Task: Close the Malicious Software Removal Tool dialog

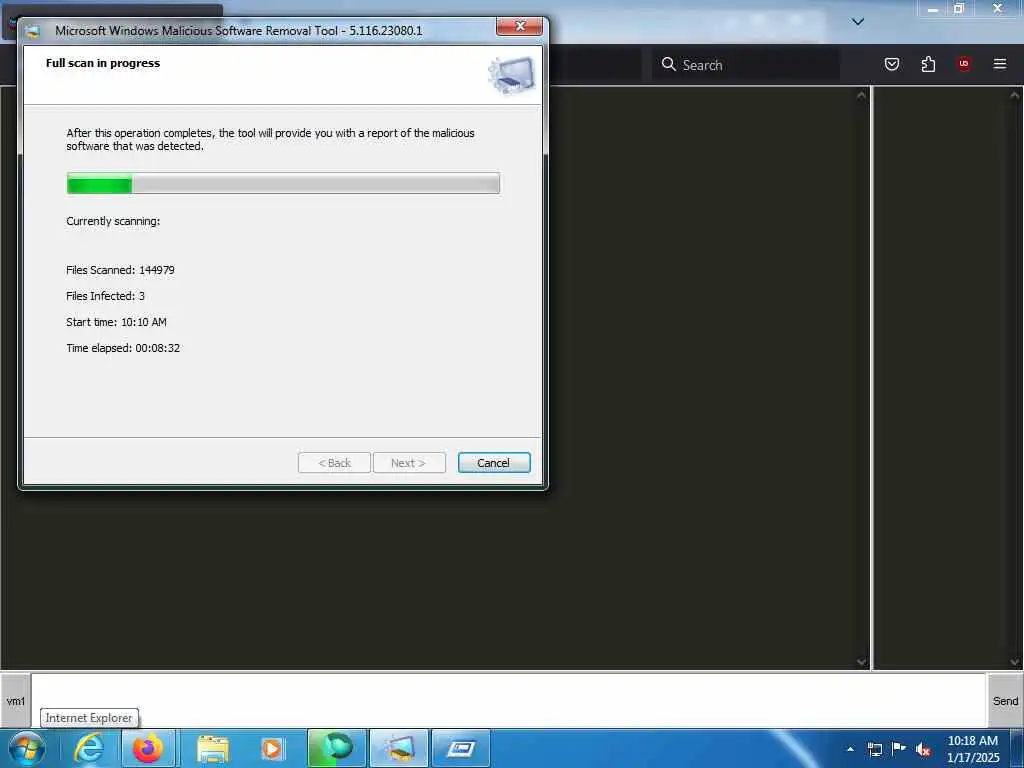Action: (519, 26)
